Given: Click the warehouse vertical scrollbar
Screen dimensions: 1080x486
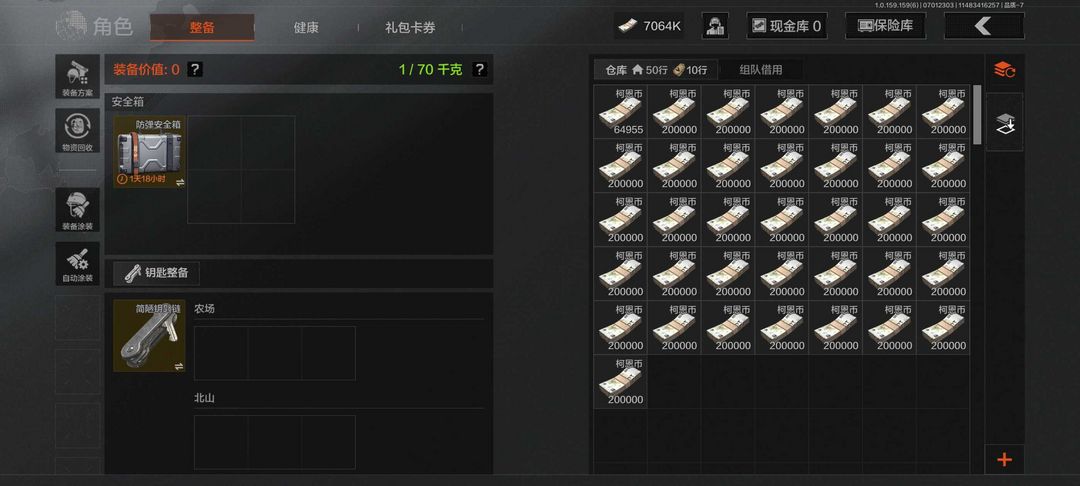Looking at the screenshot, I should coord(977,115).
